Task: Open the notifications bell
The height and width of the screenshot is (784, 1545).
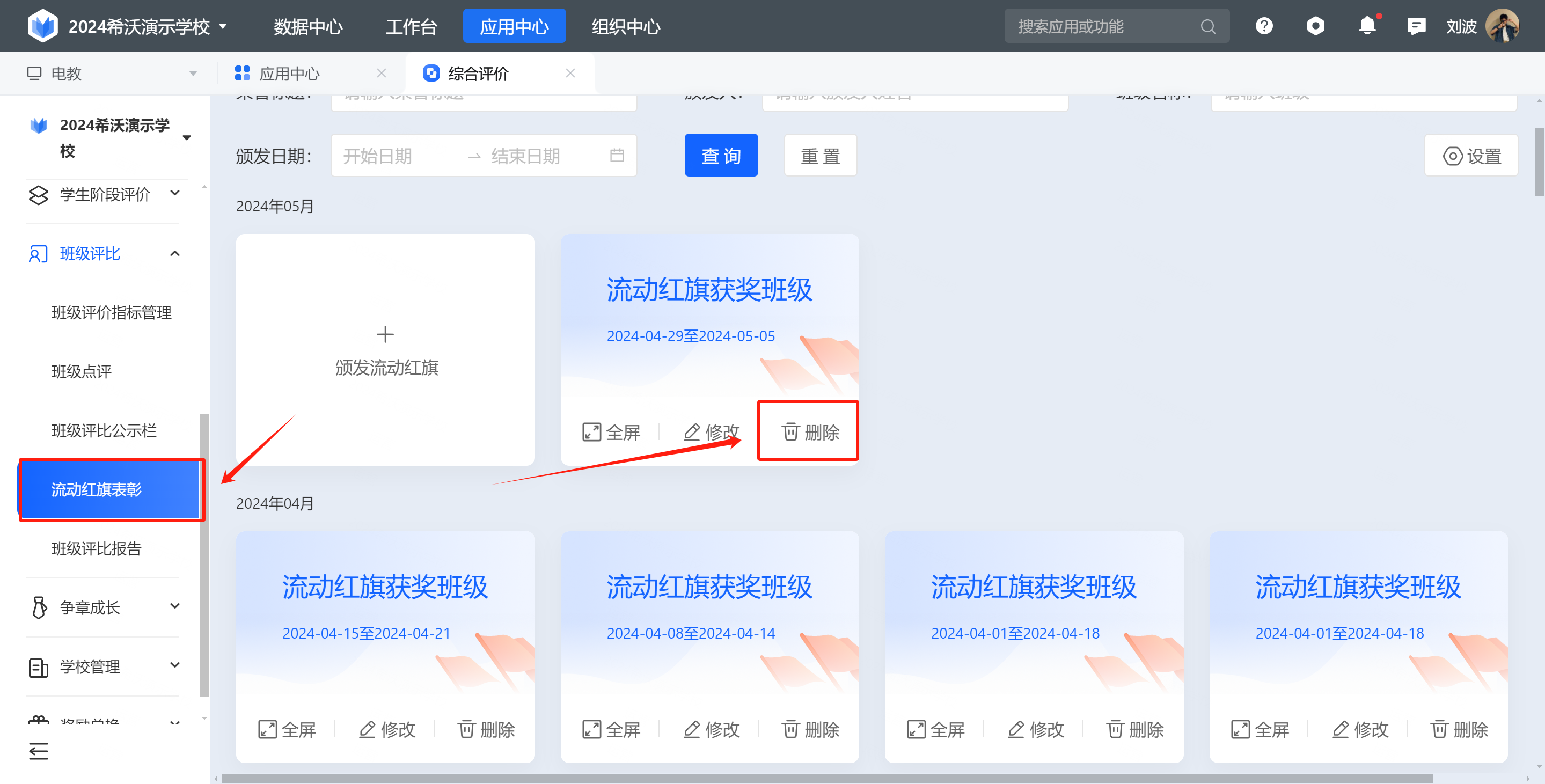Action: [1367, 26]
